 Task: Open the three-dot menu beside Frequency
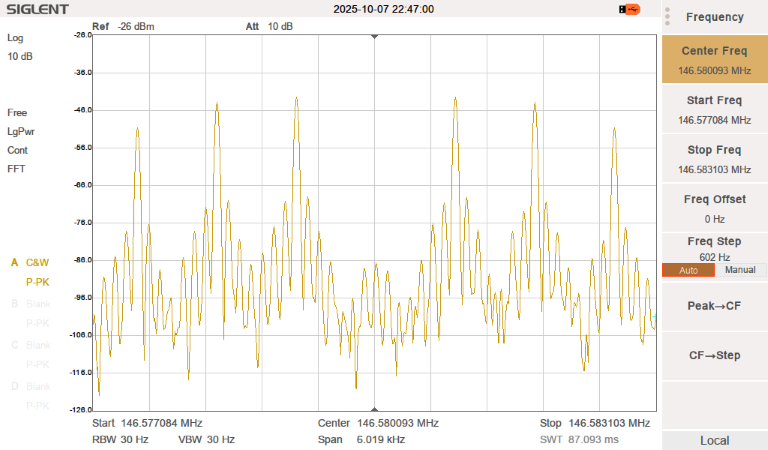[x=667, y=16]
